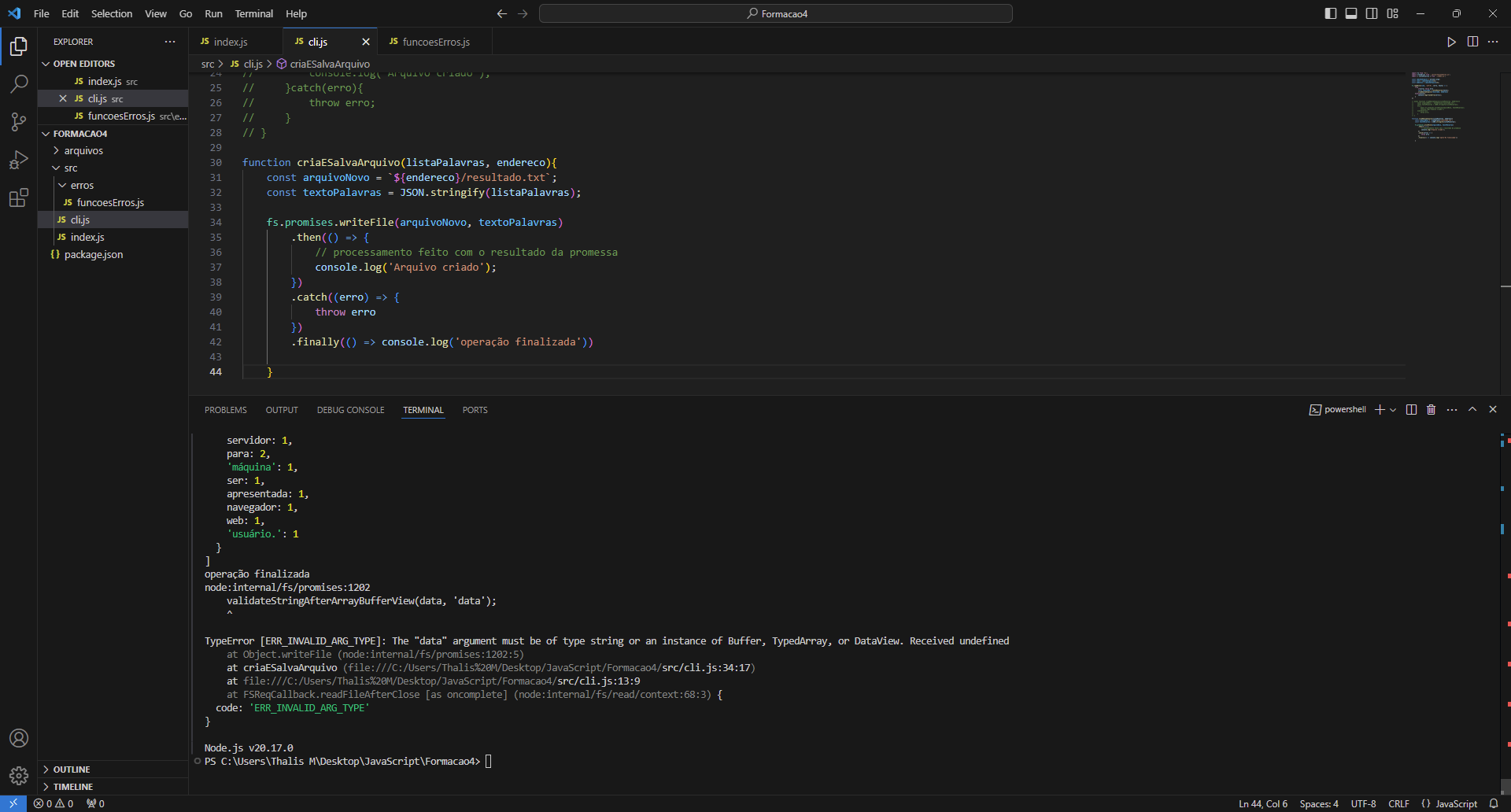Open the Run menu

coord(213,13)
